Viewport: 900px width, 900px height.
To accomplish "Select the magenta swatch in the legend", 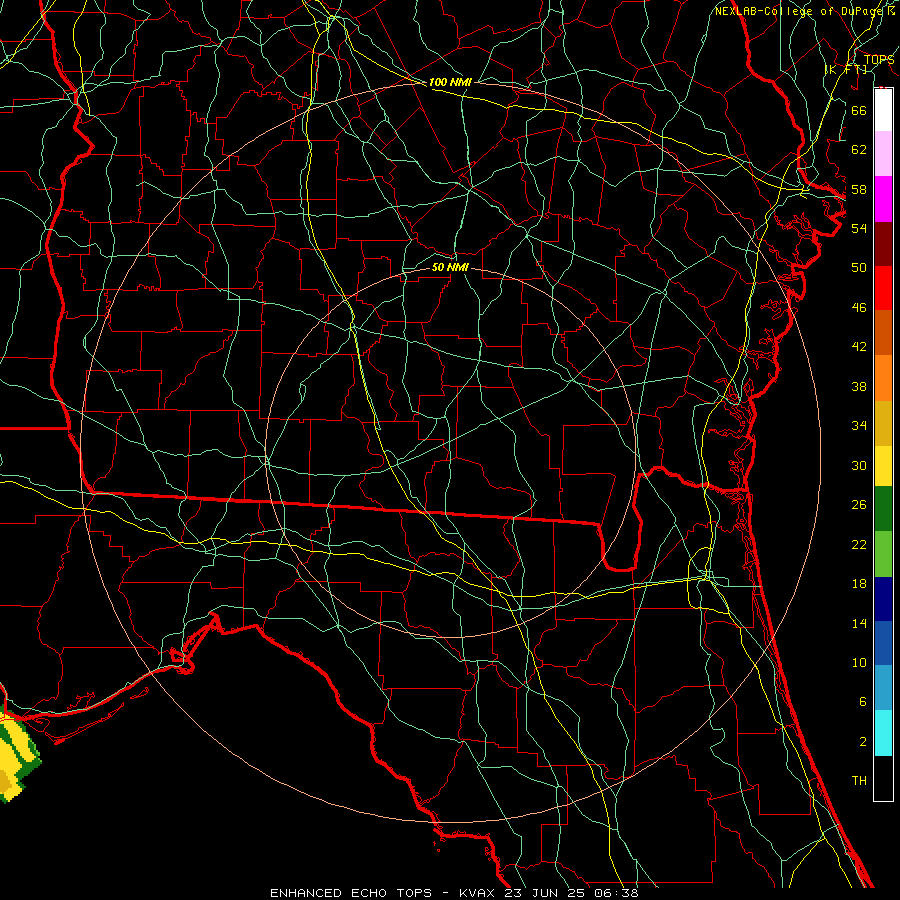I will [x=883, y=199].
